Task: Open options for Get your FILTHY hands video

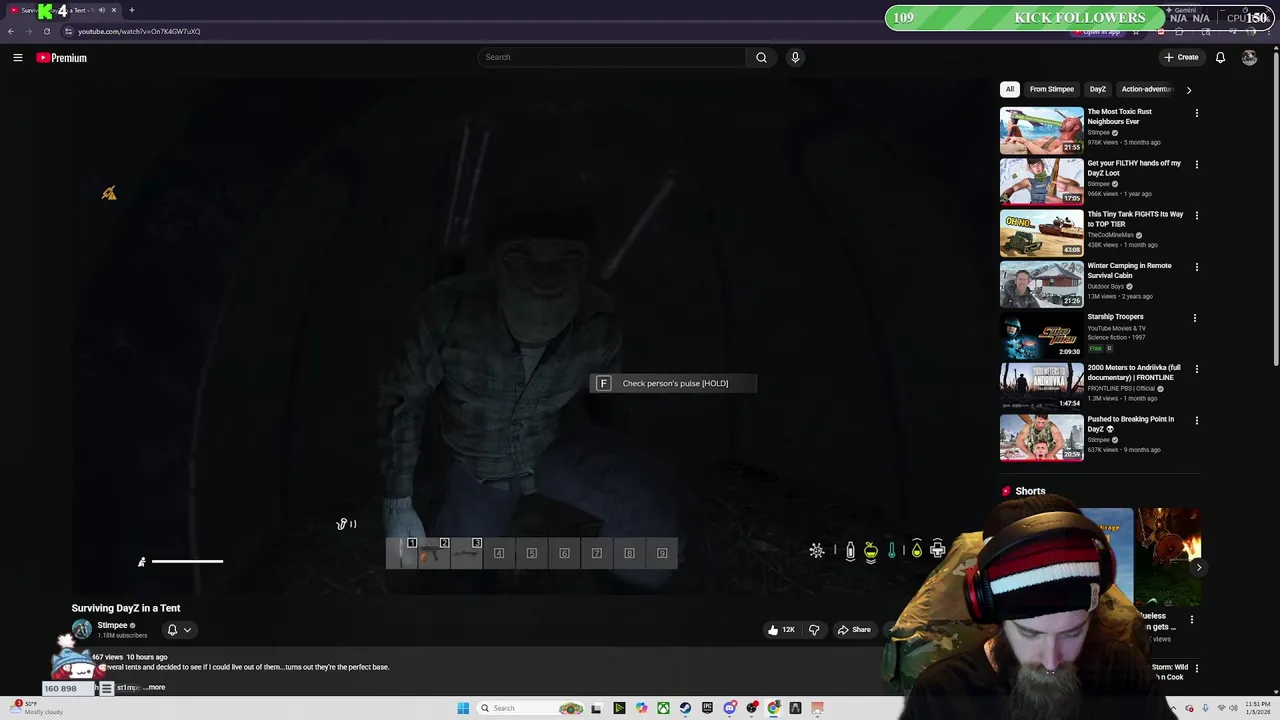Action: 1196,164
